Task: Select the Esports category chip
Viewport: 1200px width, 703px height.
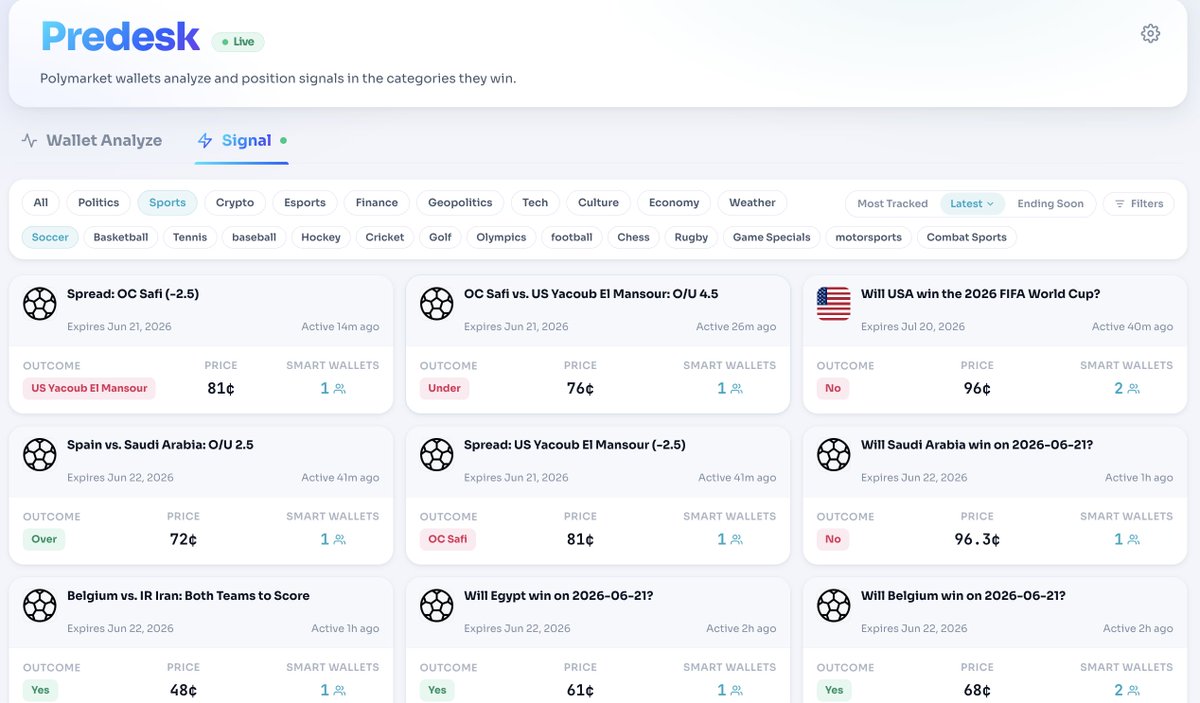Action: tap(305, 203)
